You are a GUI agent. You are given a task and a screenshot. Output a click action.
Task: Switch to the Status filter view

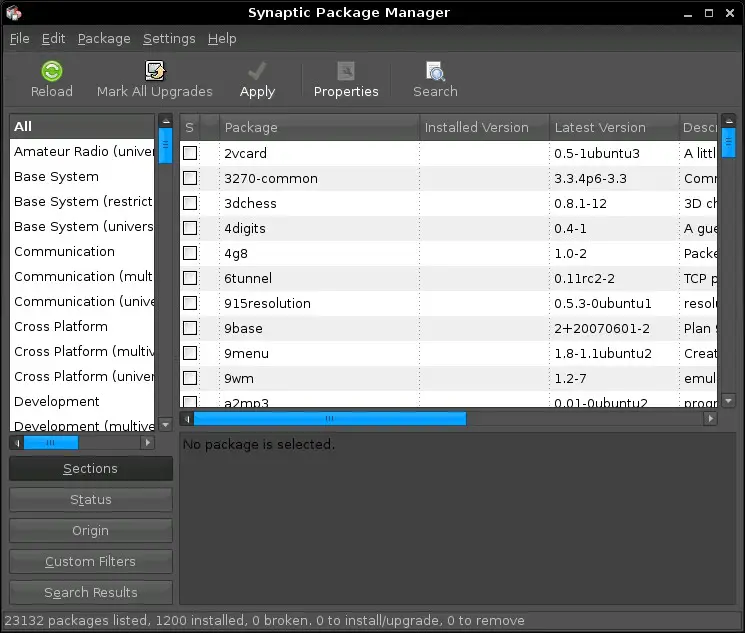tap(91, 499)
